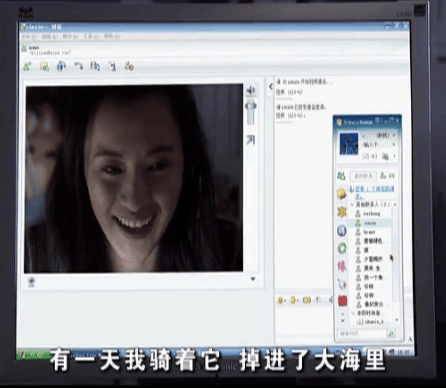446x388 pixels.
Task: Open the green circle tab in sidebar
Action: coord(342,248)
